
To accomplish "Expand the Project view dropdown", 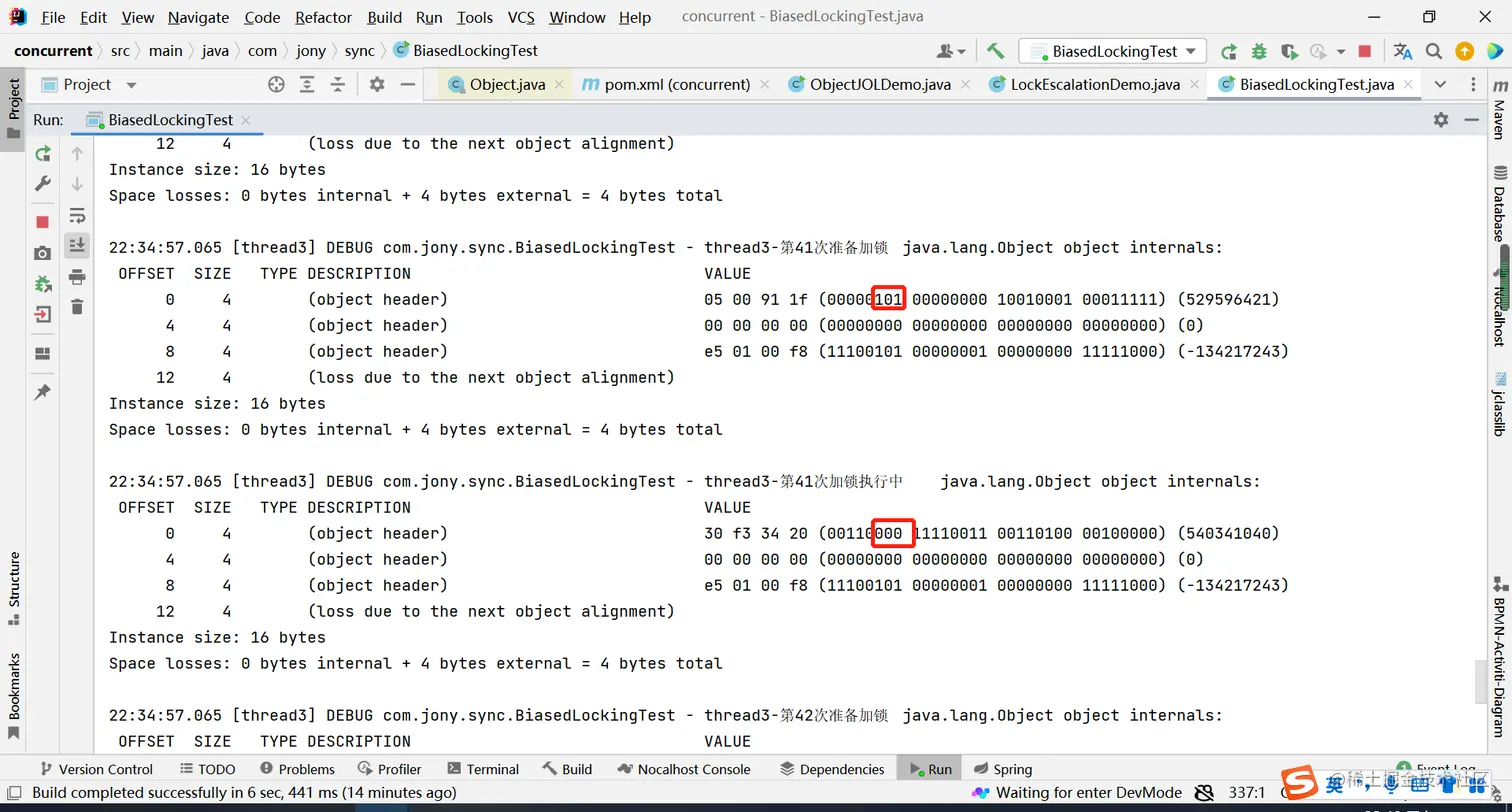I will click(131, 86).
